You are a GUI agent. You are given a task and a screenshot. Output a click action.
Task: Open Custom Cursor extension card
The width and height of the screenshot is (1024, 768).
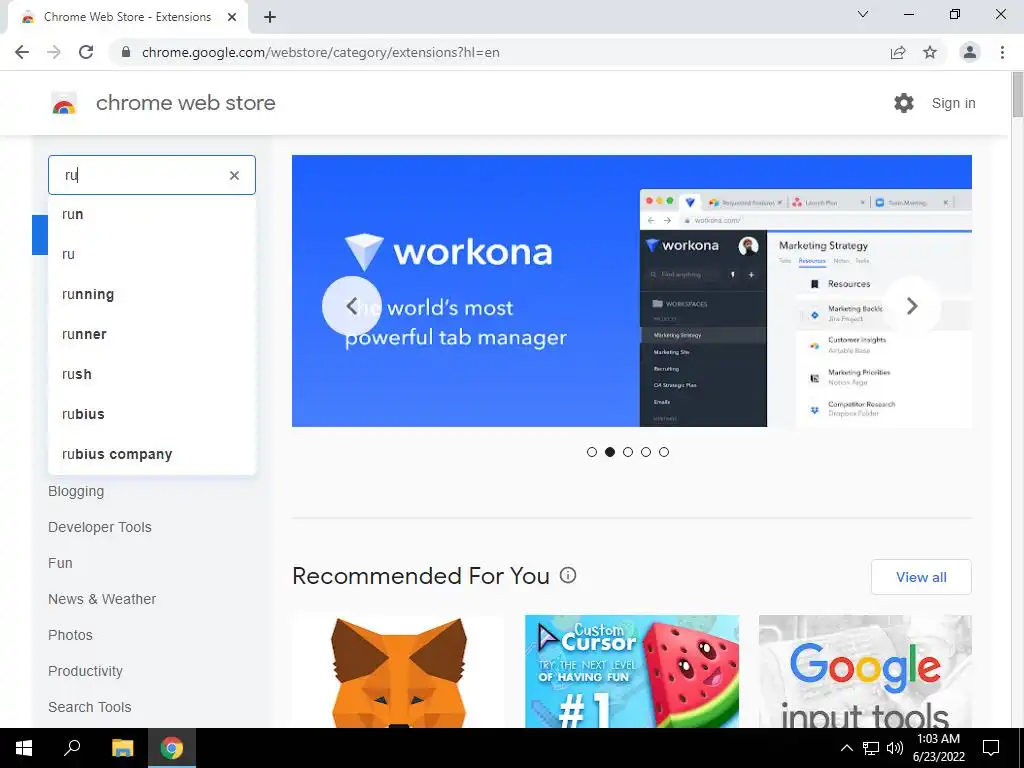(x=632, y=671)
